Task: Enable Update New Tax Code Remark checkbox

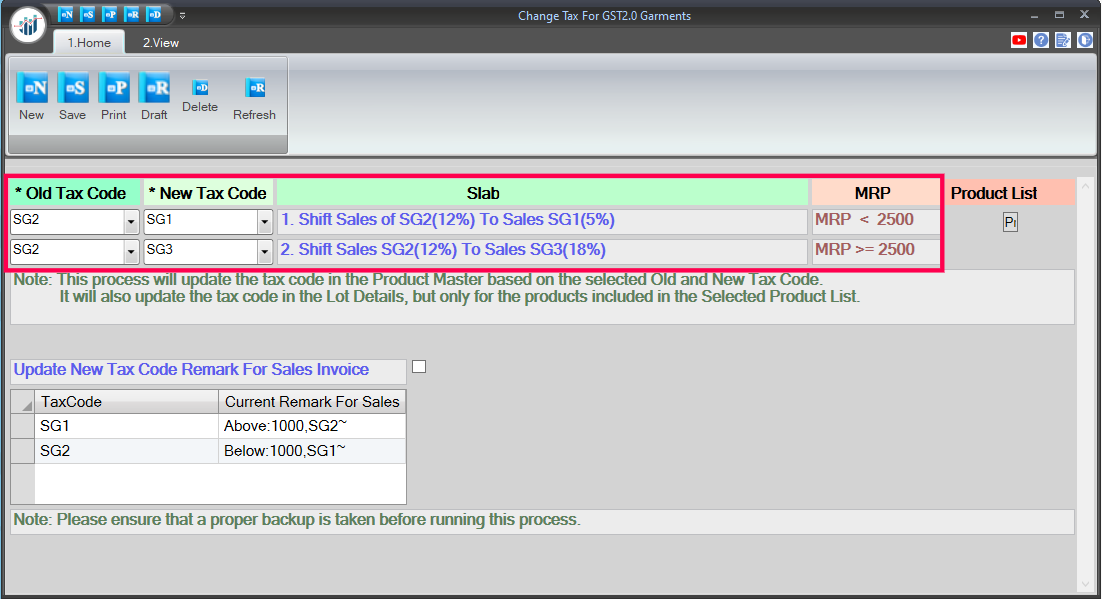Action: (x=419, y=367)
